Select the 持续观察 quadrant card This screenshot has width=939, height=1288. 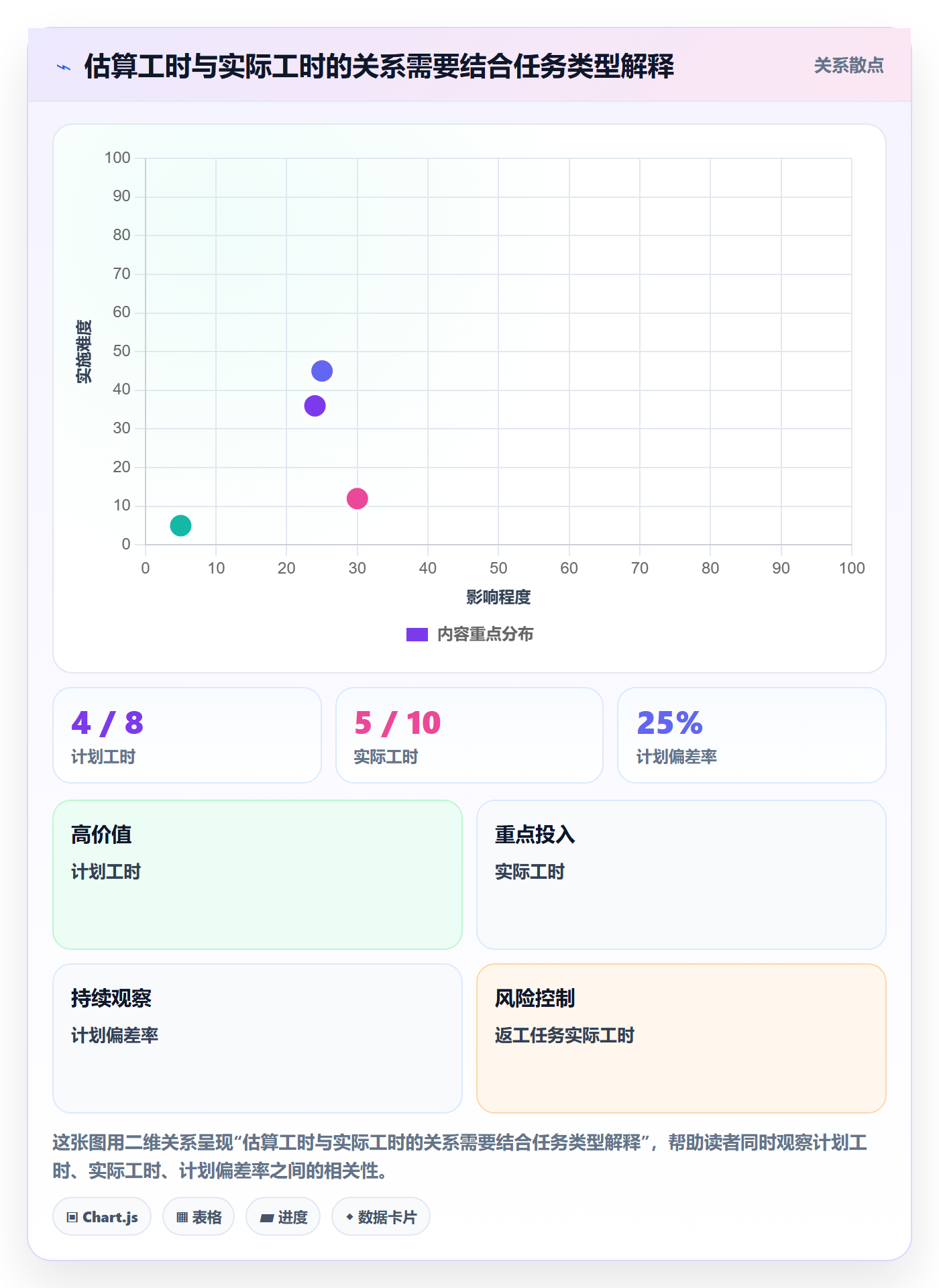(258, 1038)
